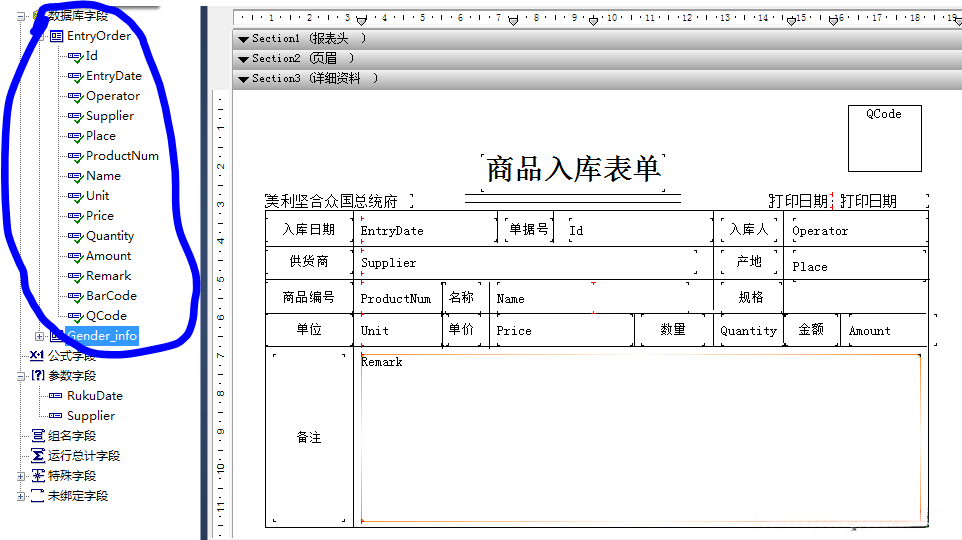Viewport: 962px width, 540px height.
Task: Click the RukuDate parameter field icon
Action: coord(56,396)
